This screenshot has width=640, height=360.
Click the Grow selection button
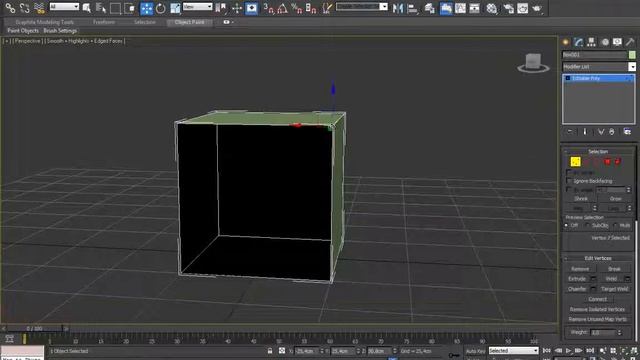pyautogui.click(x=616, y=199)
